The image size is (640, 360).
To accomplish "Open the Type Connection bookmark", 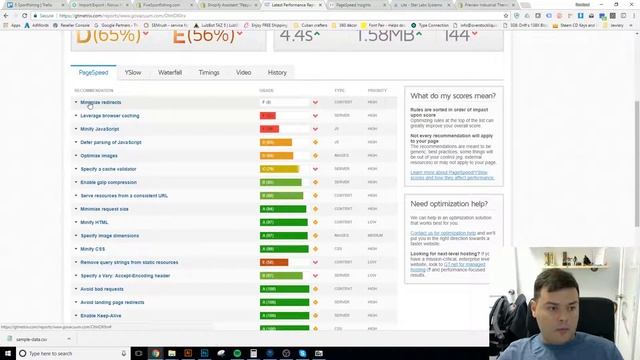I will [430, 25].
